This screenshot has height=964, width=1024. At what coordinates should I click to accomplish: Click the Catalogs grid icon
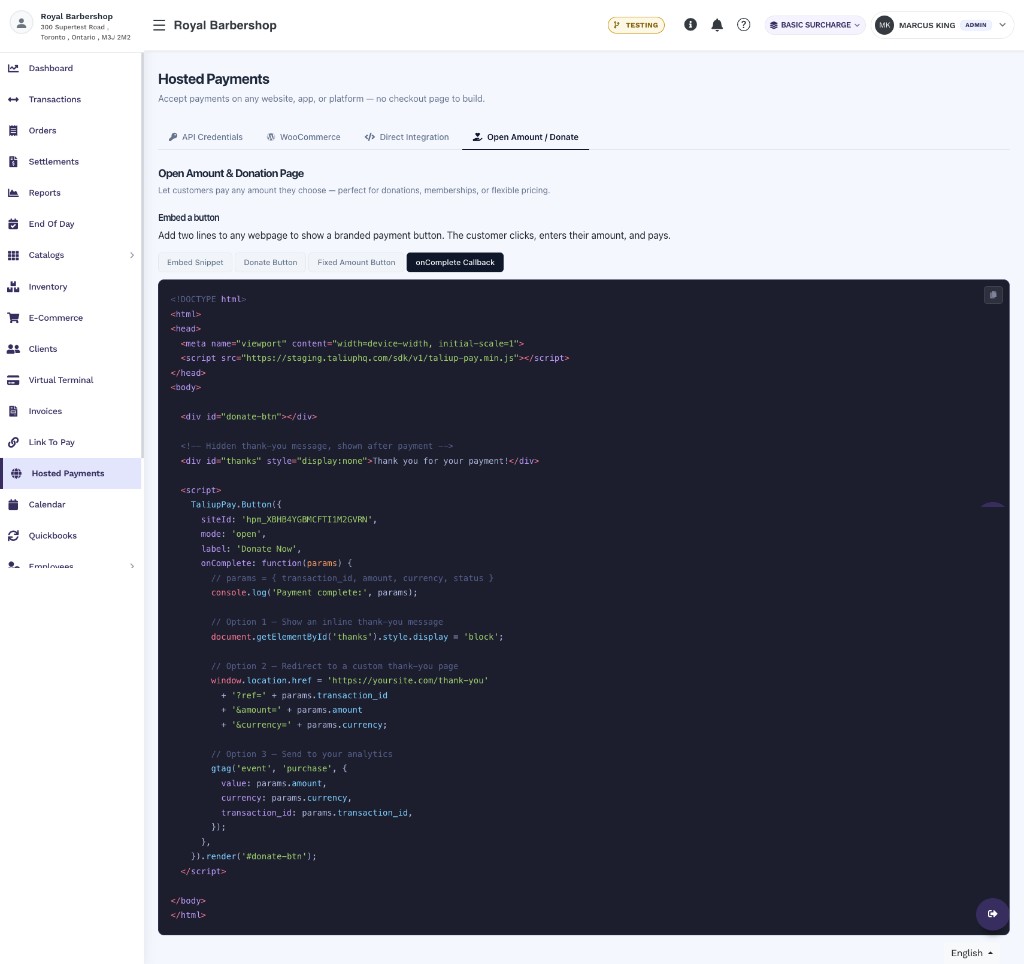click(13, 255)
